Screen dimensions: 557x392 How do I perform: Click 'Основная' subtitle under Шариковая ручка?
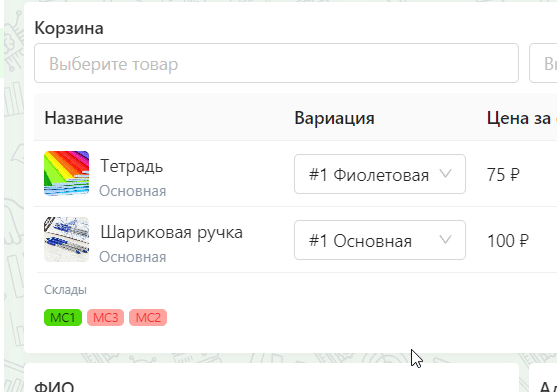point(133,257)
